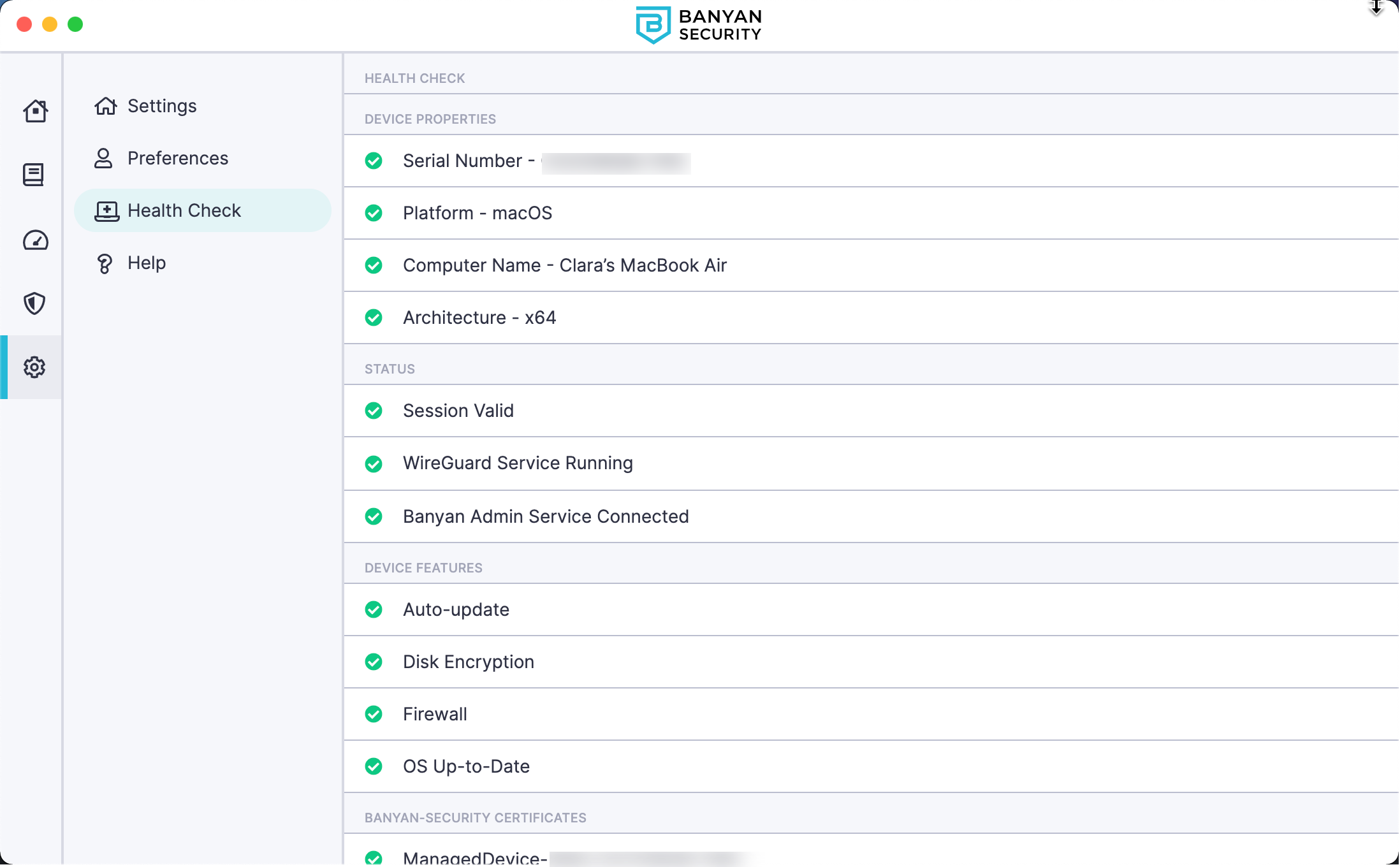The height and width of the screenshot is (867, 1400).
Task: Click green check icon beside Disk Encryption
Action: click(x=374, y=662)
